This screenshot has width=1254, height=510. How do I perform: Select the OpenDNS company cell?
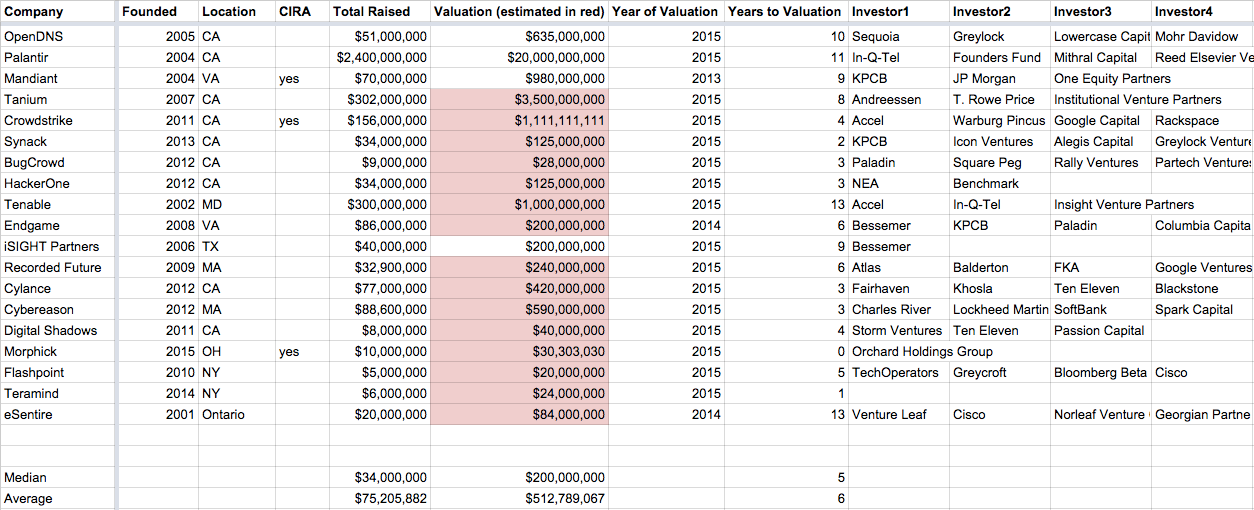[x=59, y=36]
